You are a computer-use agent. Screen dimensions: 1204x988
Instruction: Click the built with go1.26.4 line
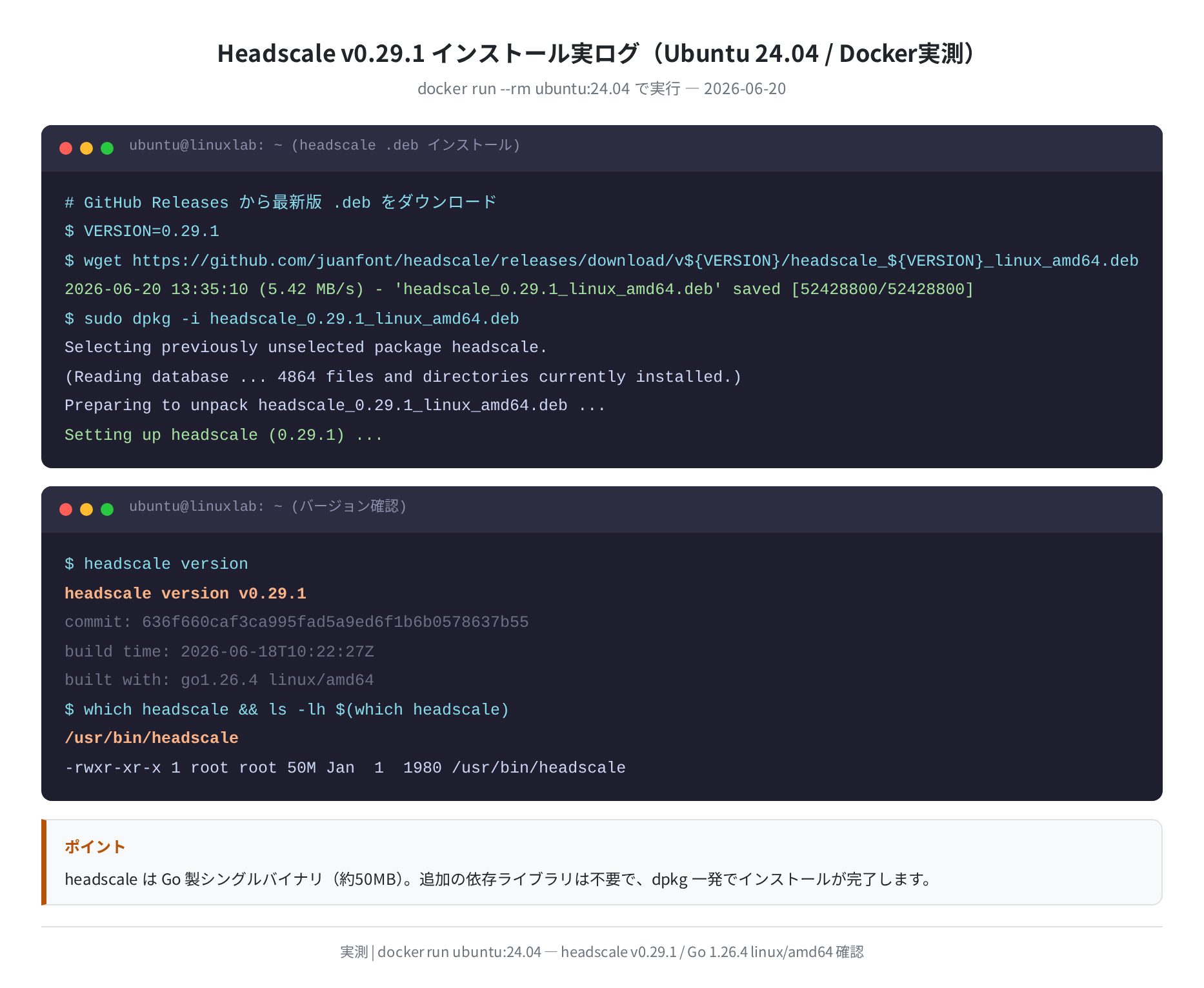coord(219,680)
